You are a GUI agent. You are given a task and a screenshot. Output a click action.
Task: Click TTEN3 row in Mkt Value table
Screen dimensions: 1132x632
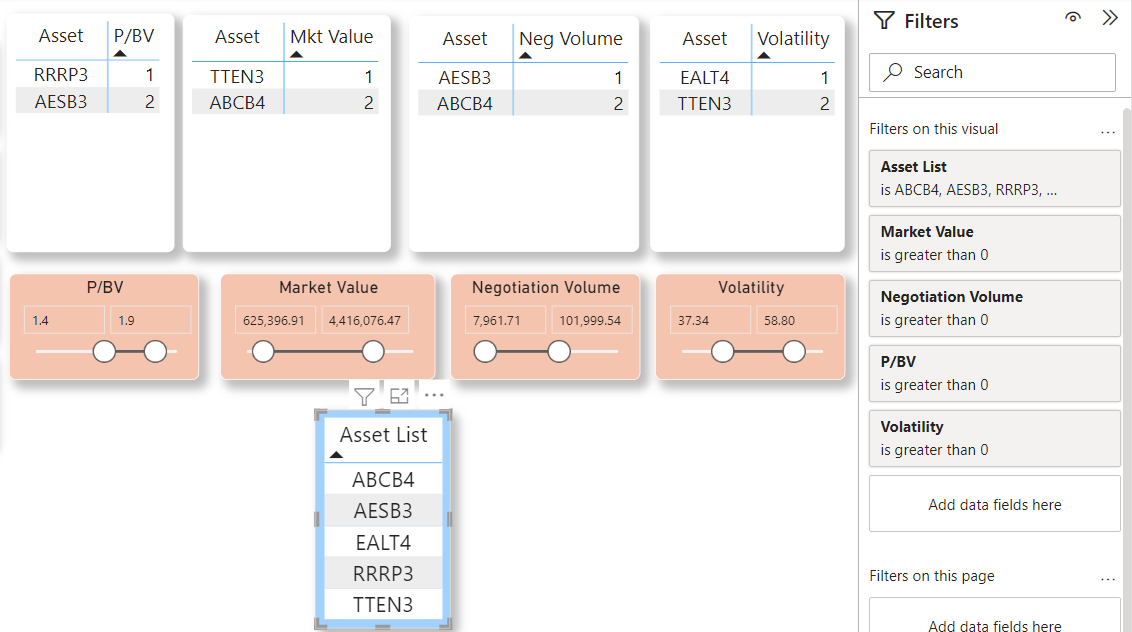pyautogui.click(x=285, y=77)
